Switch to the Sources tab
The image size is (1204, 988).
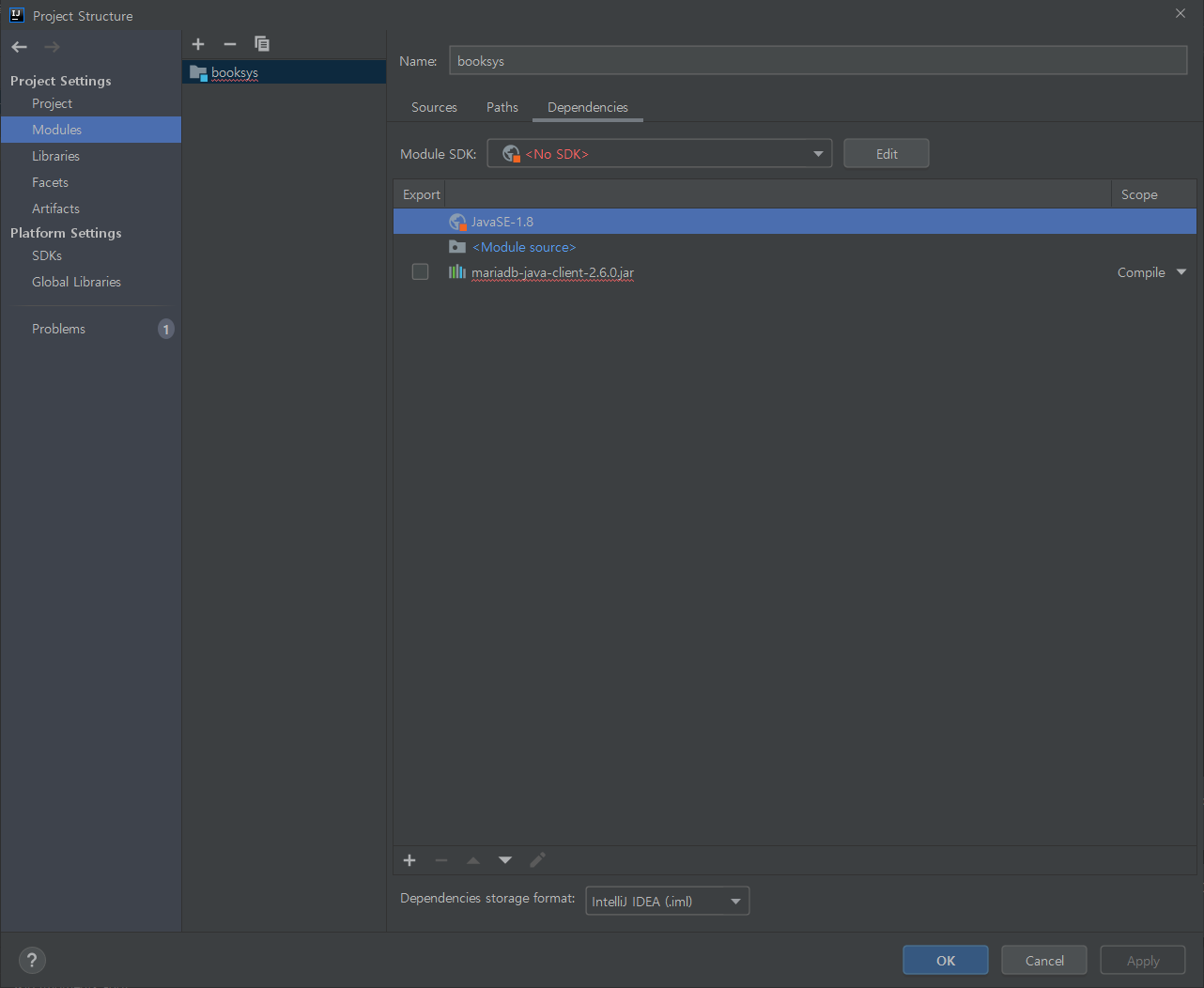[434, 107]
